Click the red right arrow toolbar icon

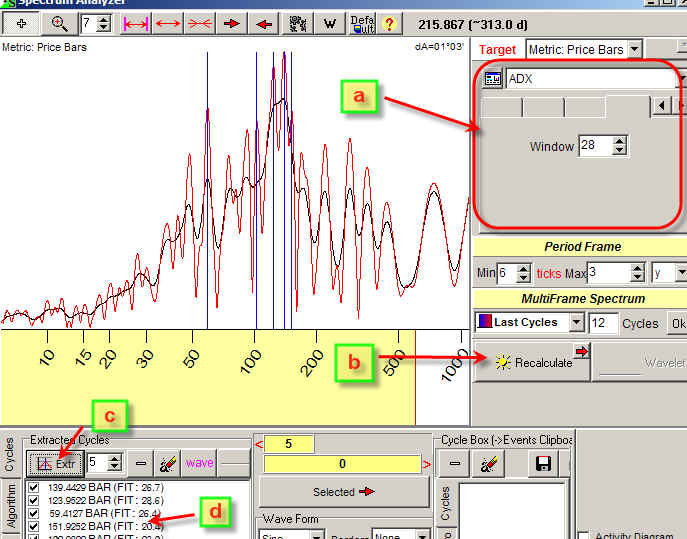[232, 22]
